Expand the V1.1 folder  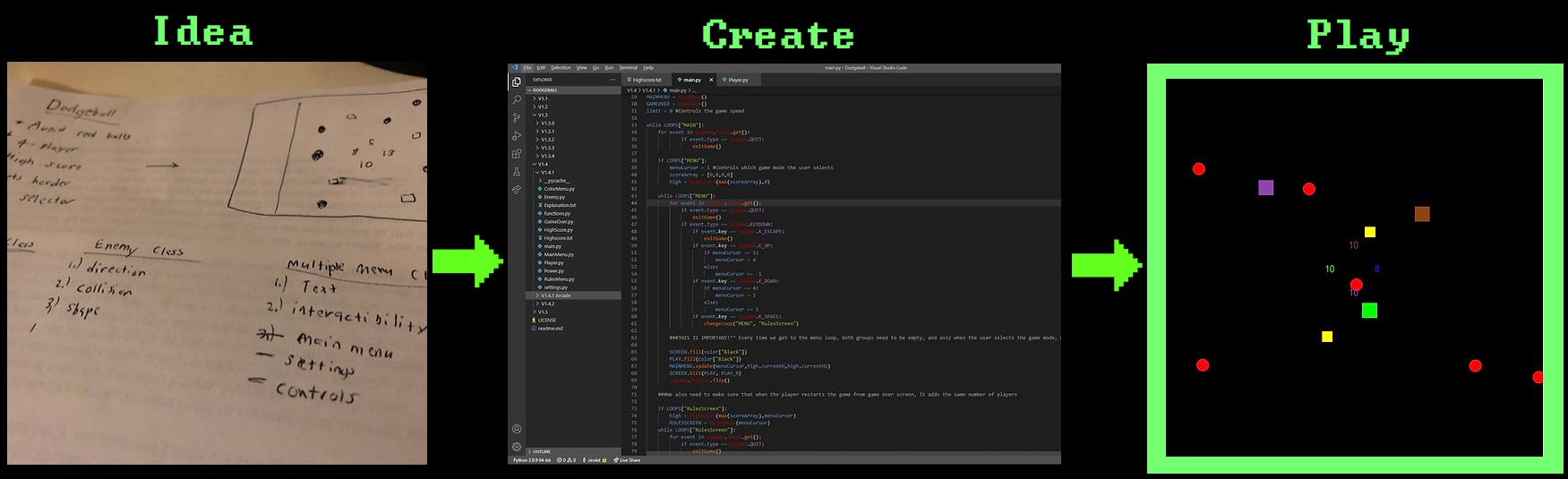543,98
